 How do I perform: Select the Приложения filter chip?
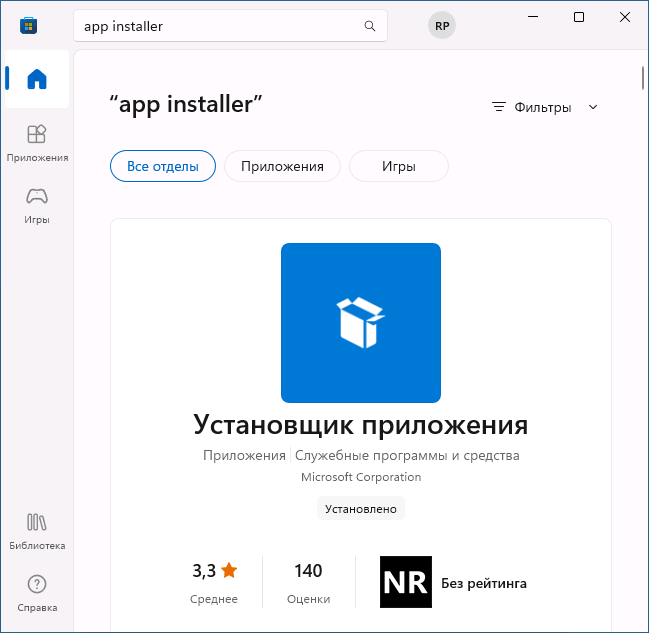coord(282,166)
